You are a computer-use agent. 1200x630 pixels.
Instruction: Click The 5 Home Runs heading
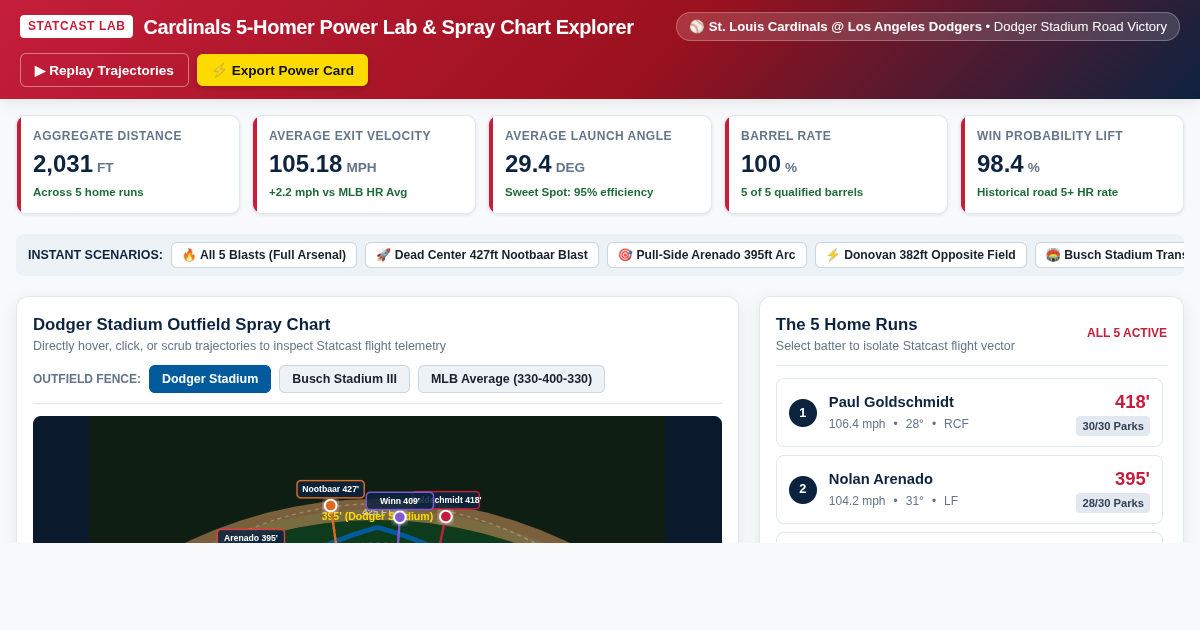[847, 325]
